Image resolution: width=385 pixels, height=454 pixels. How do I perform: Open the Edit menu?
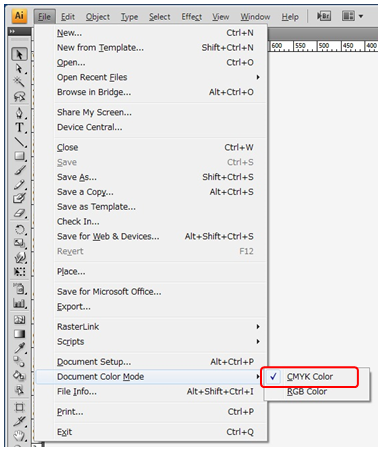[68, 17]
